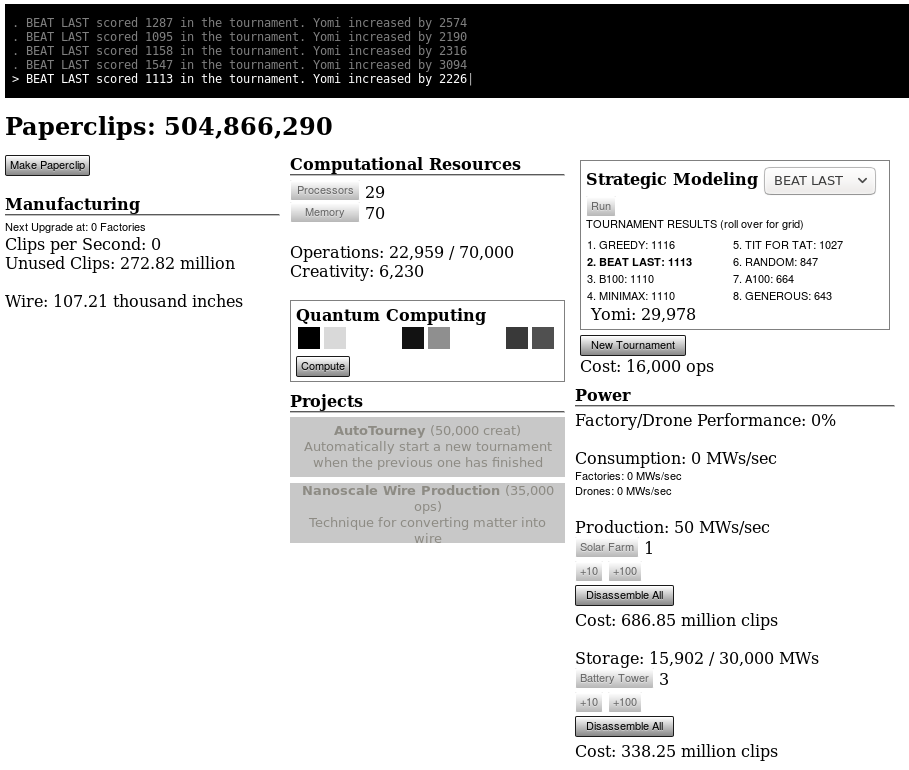Build one Battery Tower
This screenshot has height=770, width=909.
coord(614,678)
